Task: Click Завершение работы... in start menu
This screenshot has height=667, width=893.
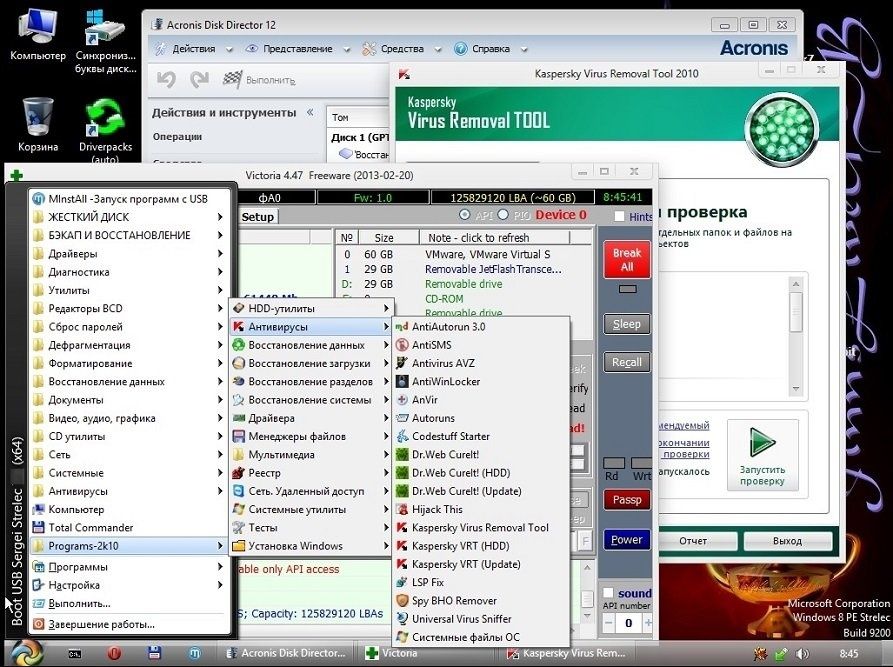Action: coord(129,624)
